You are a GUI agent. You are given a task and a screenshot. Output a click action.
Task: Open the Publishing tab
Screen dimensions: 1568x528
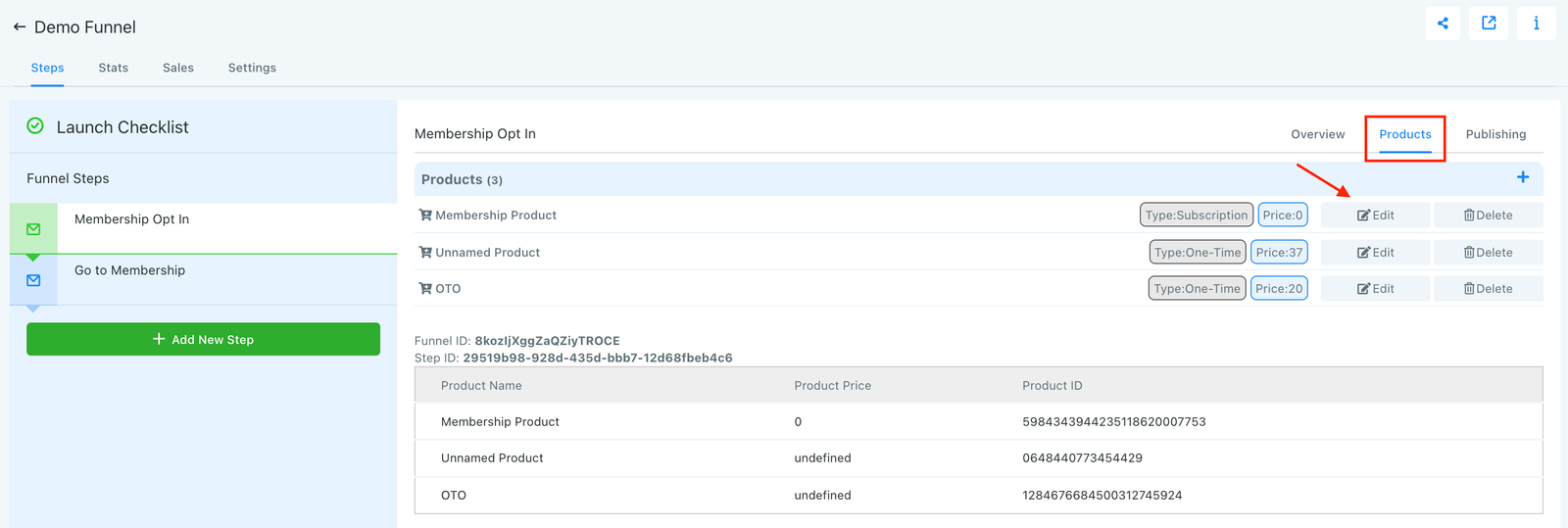pos(1495,134)
